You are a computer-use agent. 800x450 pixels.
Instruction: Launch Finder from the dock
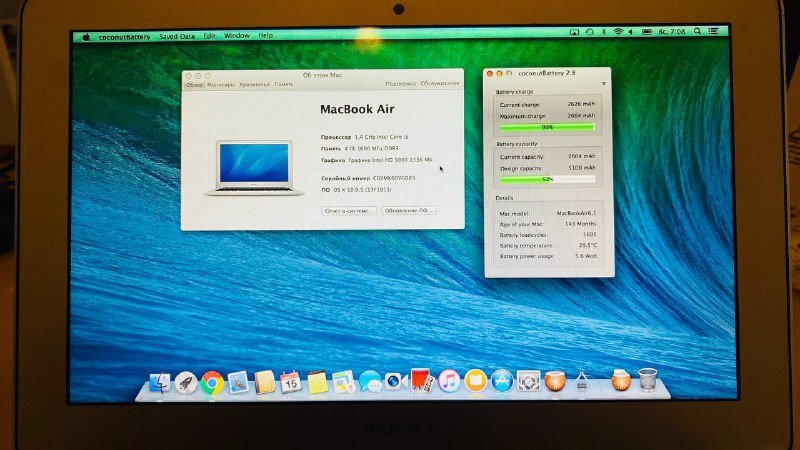(159, 382)
